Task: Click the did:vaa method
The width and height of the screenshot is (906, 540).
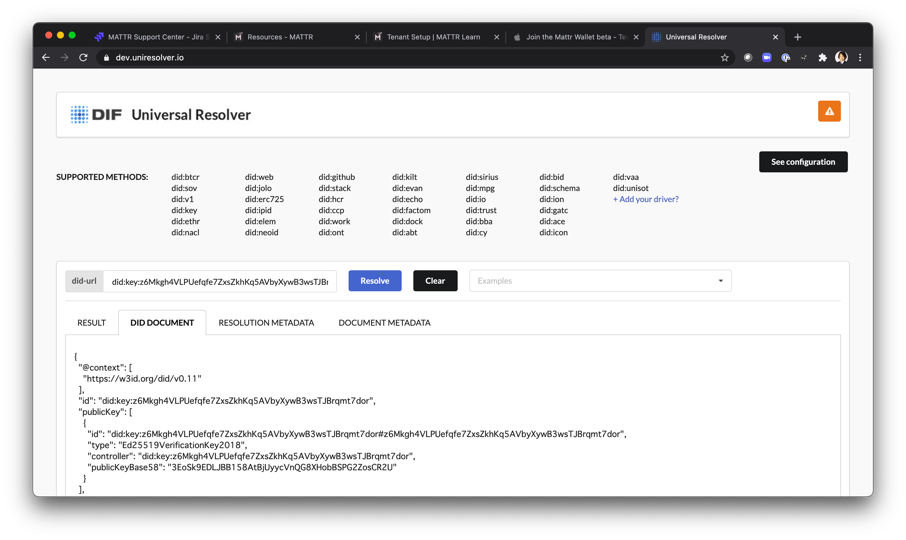Action: point(626,177)
